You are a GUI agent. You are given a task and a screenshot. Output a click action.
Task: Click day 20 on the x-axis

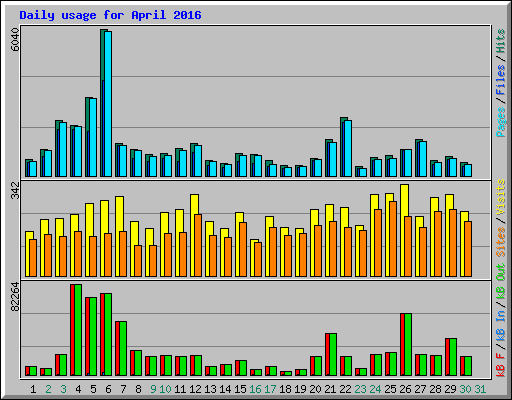[x=315, y=389]
